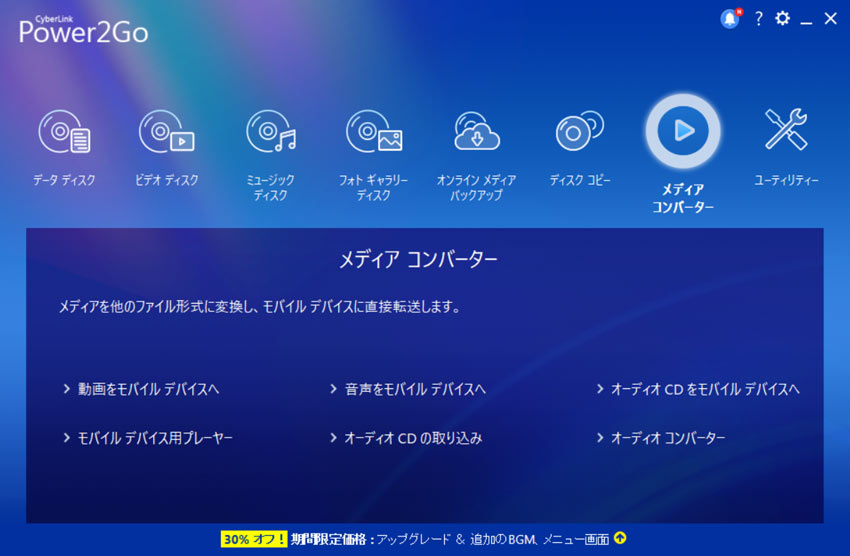
Task: Click the chevron beside オーディオ CD をモバイル デバイスへ
Action: point(600,389)
